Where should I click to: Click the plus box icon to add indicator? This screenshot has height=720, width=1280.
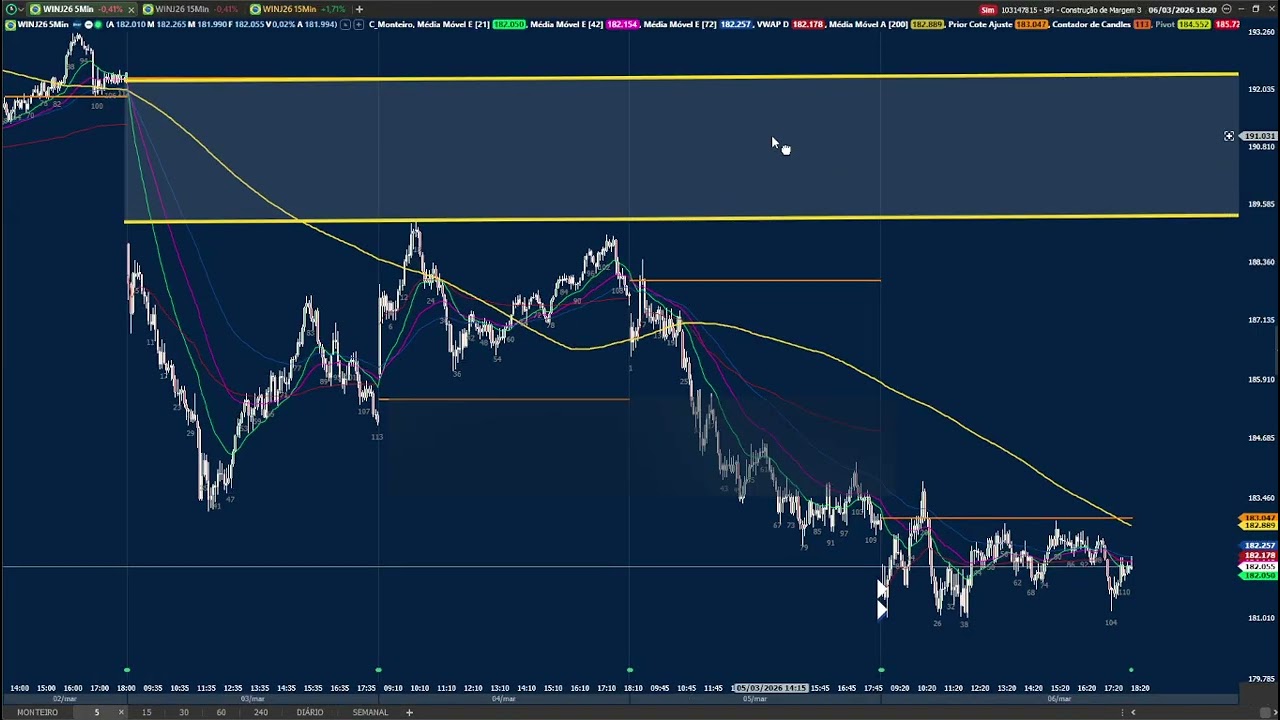[359, 24]
